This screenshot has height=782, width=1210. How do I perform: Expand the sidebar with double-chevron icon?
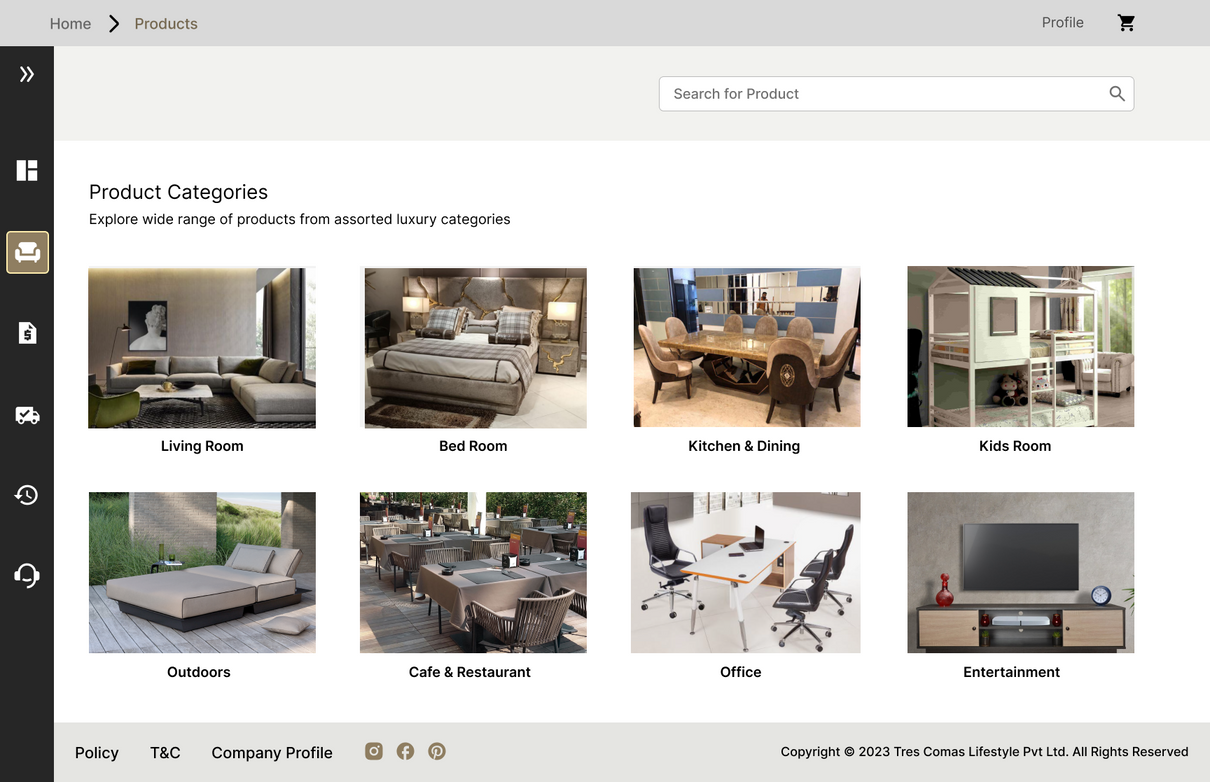coord(27,74)
